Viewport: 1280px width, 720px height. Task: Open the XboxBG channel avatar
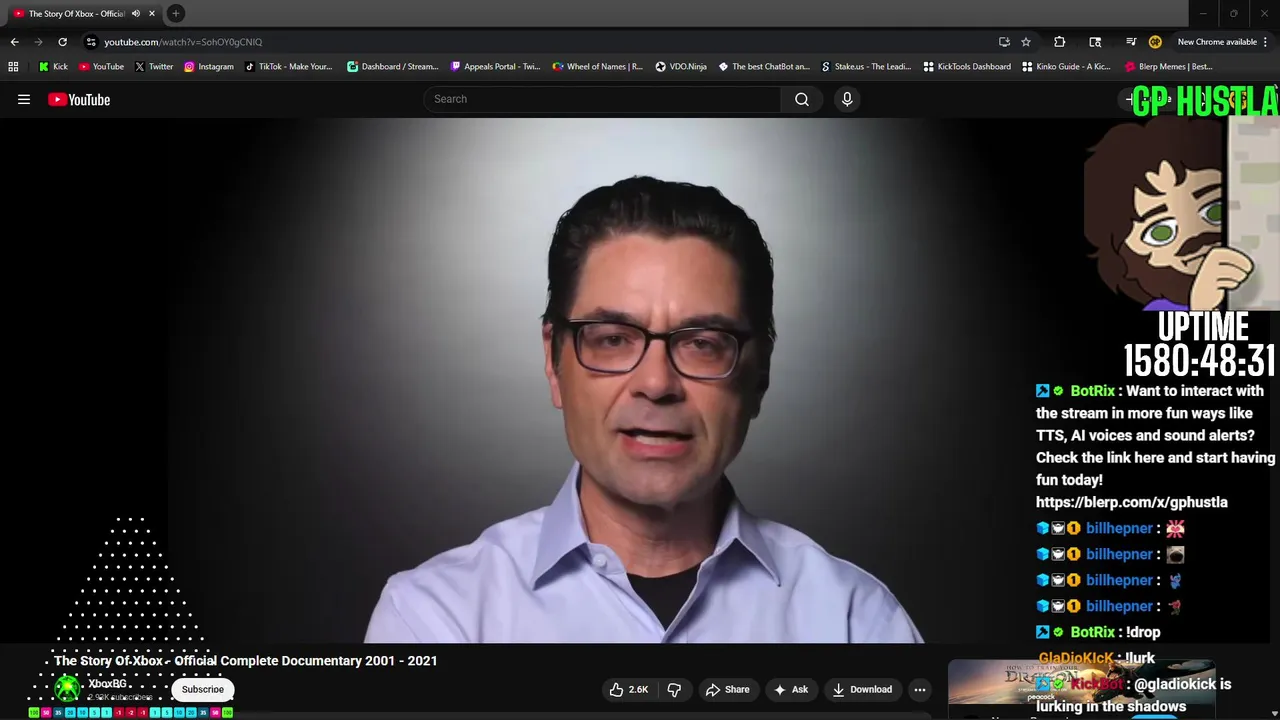[67, 688]
